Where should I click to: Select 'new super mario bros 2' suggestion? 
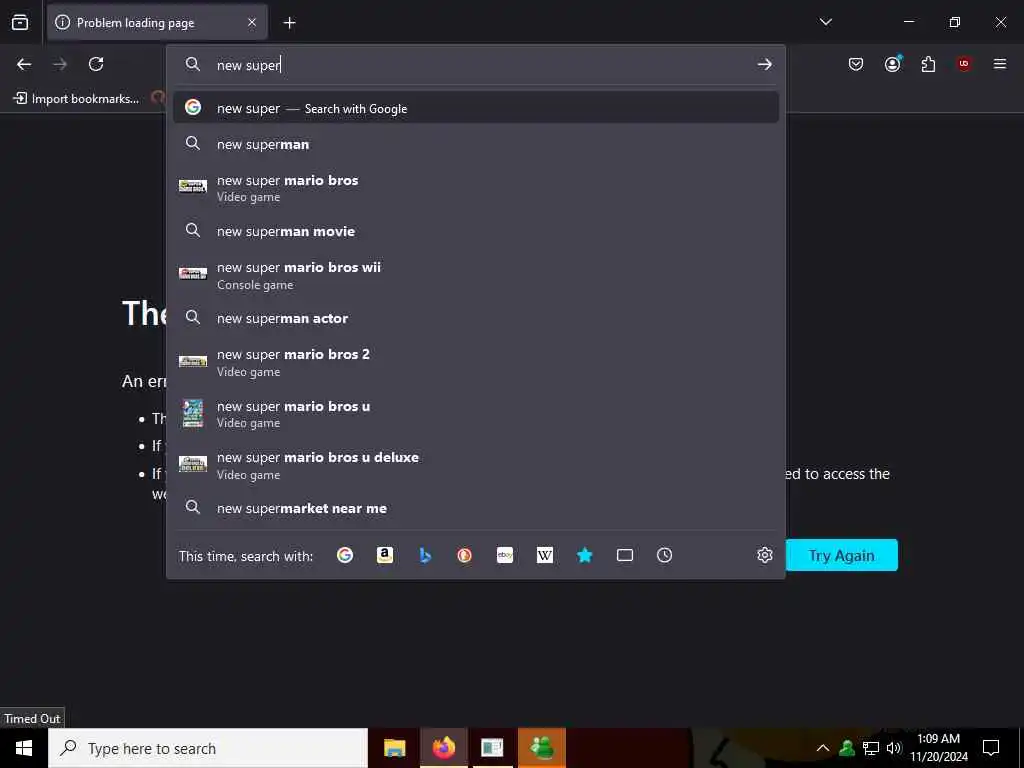(475, 362)
